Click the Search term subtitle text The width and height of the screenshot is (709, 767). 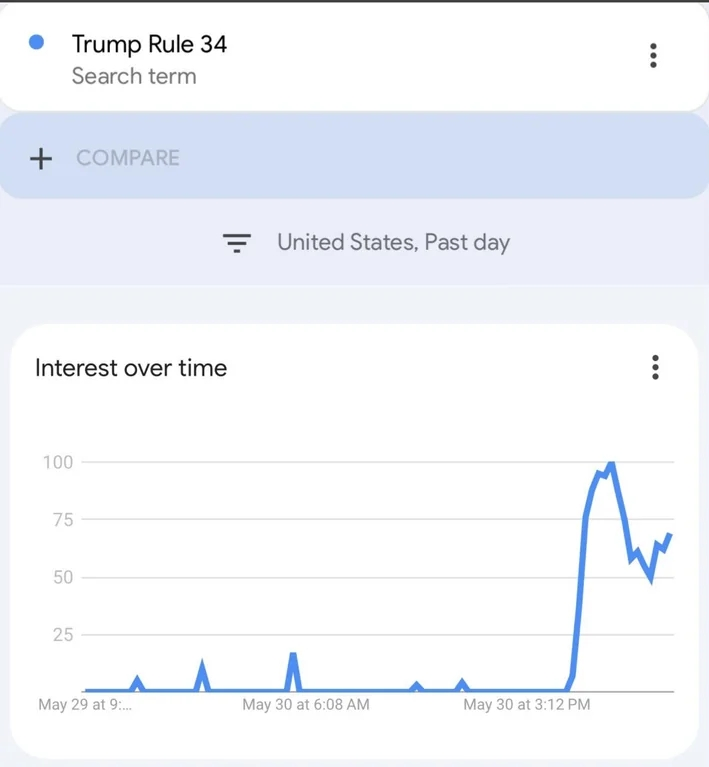tap(134, 76)
